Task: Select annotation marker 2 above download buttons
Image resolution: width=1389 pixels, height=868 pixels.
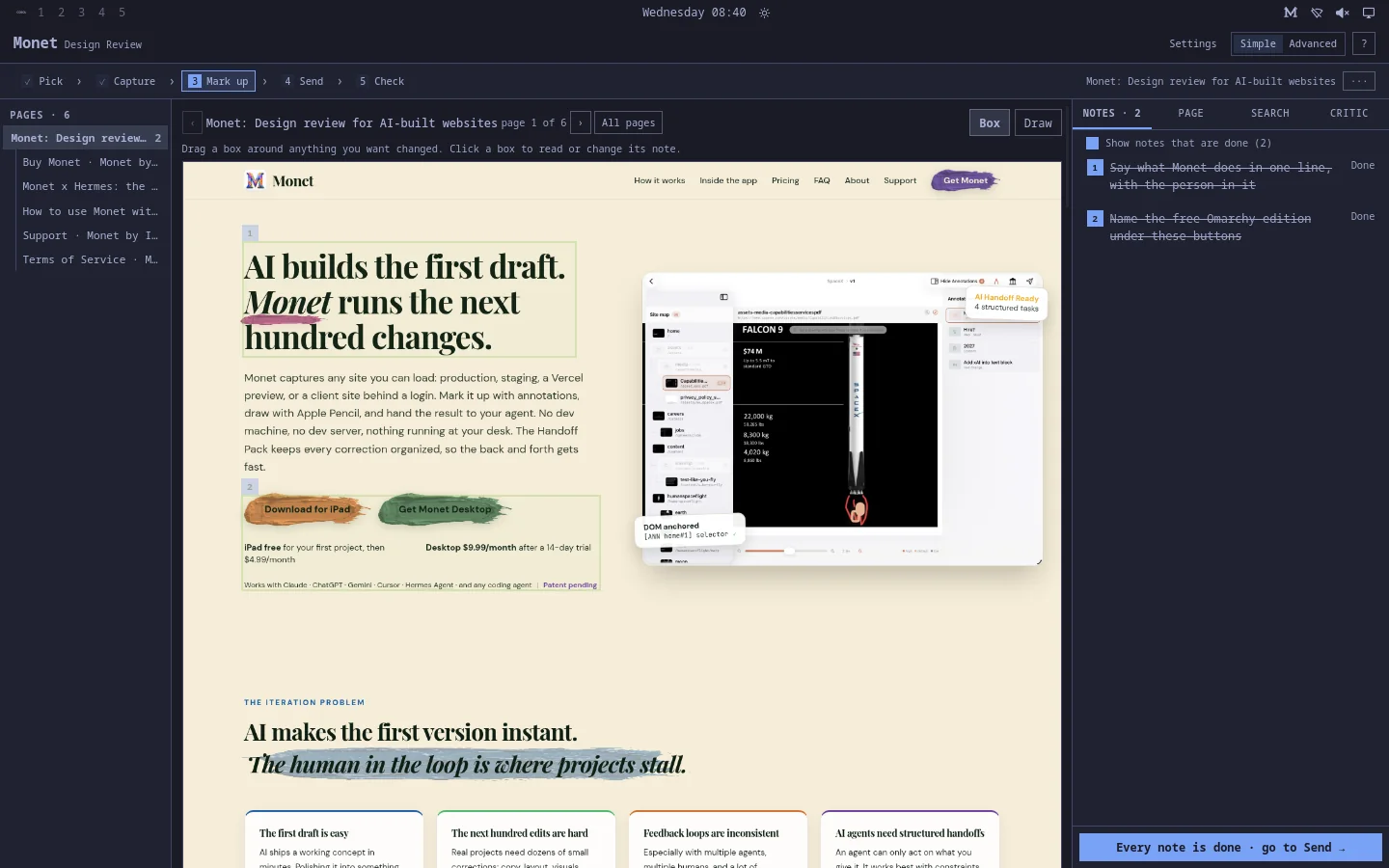Action: [x=250, y=487]
